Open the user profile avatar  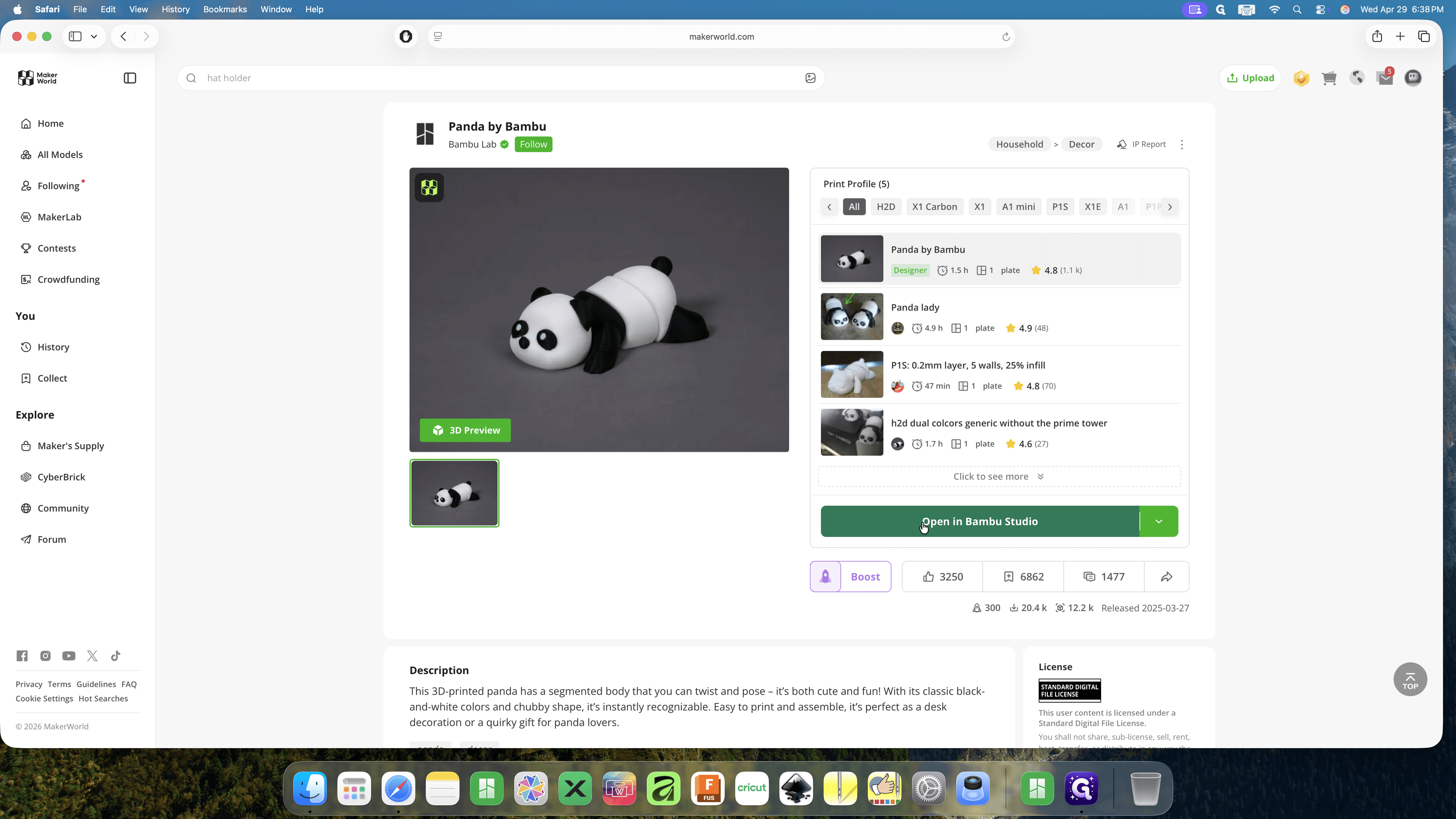click(x=1413, y=77)
